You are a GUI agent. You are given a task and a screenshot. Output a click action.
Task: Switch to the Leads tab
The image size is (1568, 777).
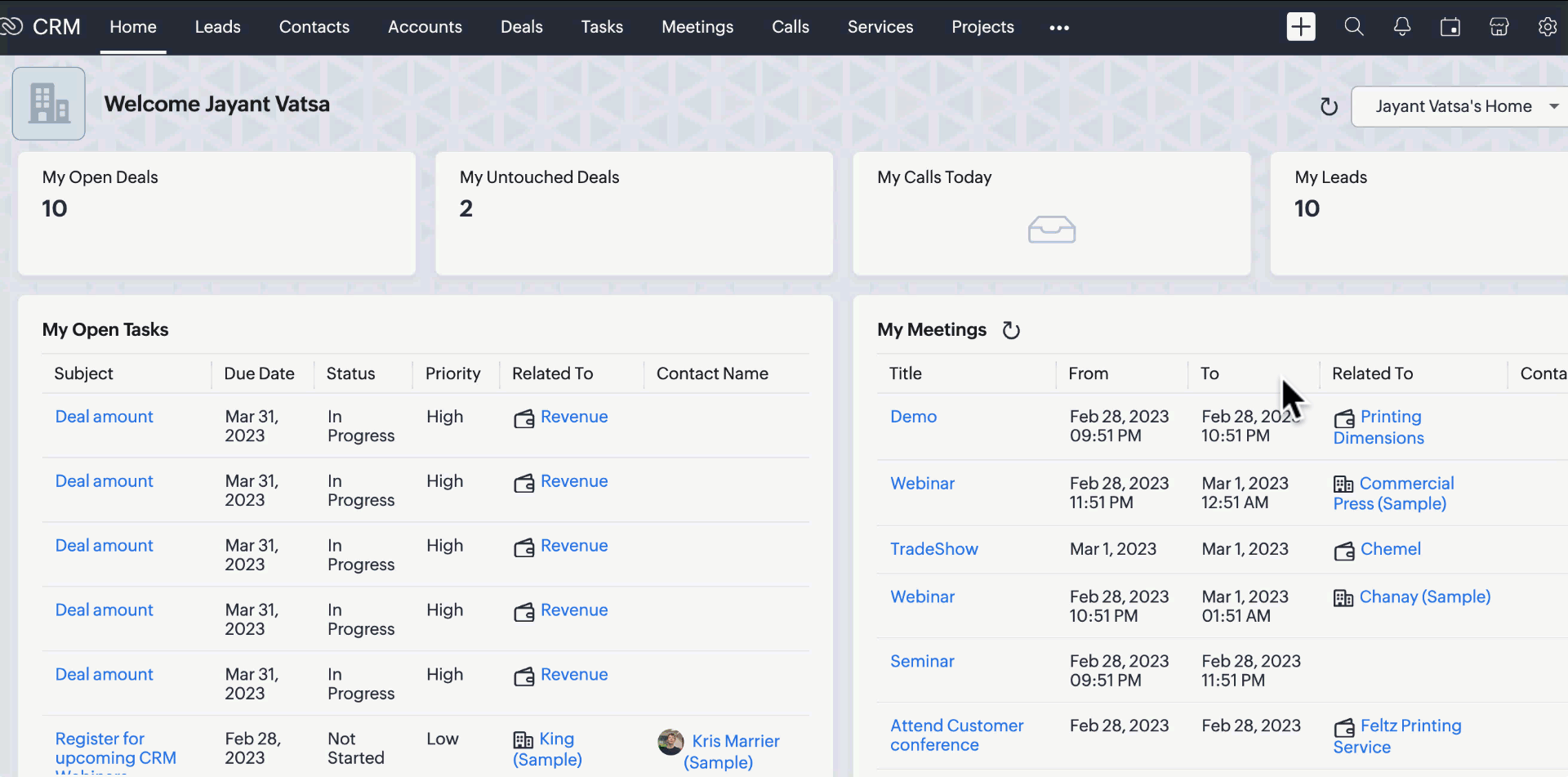pyautogui.click(x=217, y=27)
